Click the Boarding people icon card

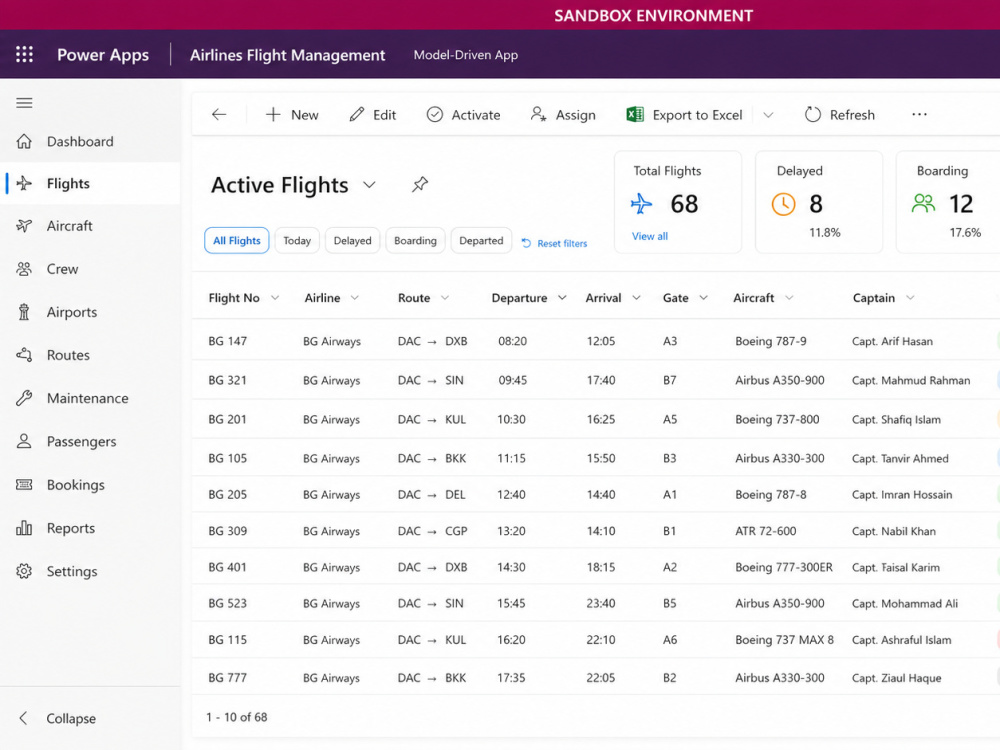point(923,204)
